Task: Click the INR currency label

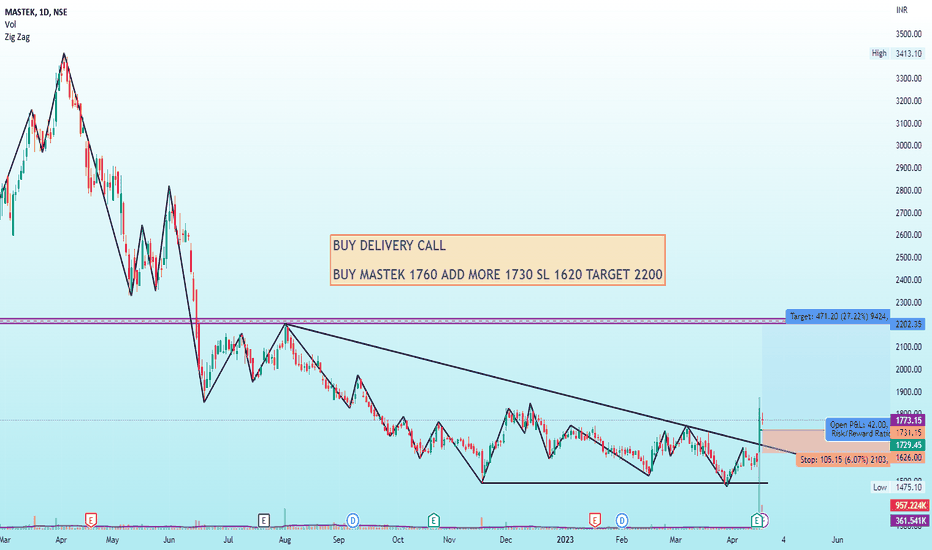Action: 902,10
